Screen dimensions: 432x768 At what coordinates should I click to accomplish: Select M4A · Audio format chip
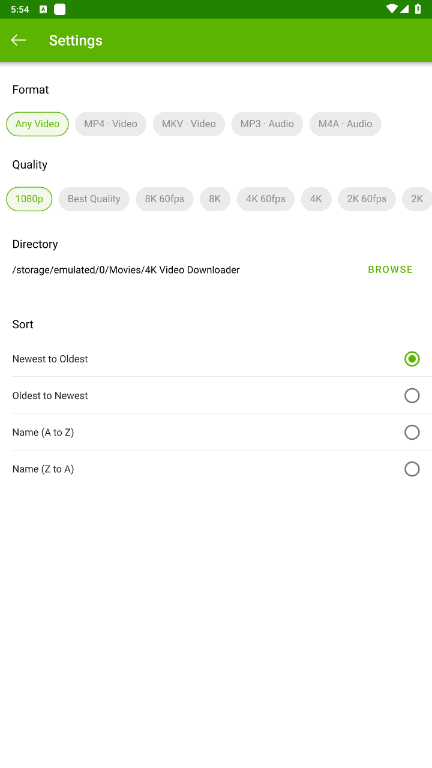345,124
